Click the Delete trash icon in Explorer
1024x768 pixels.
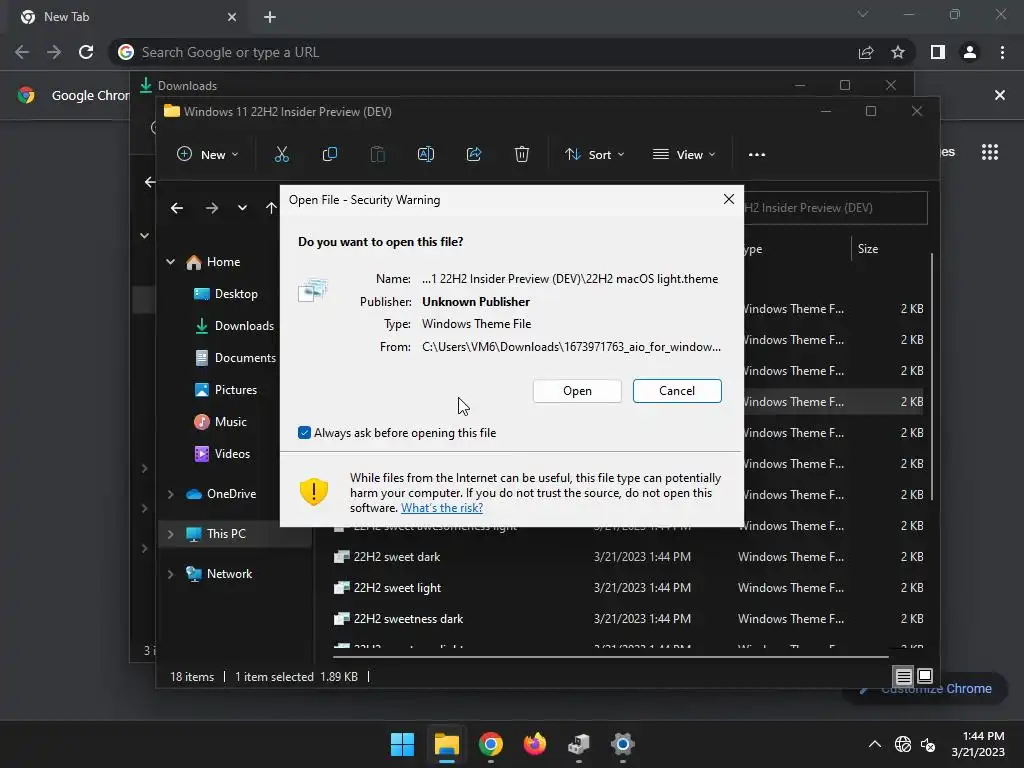click(522, 154)
